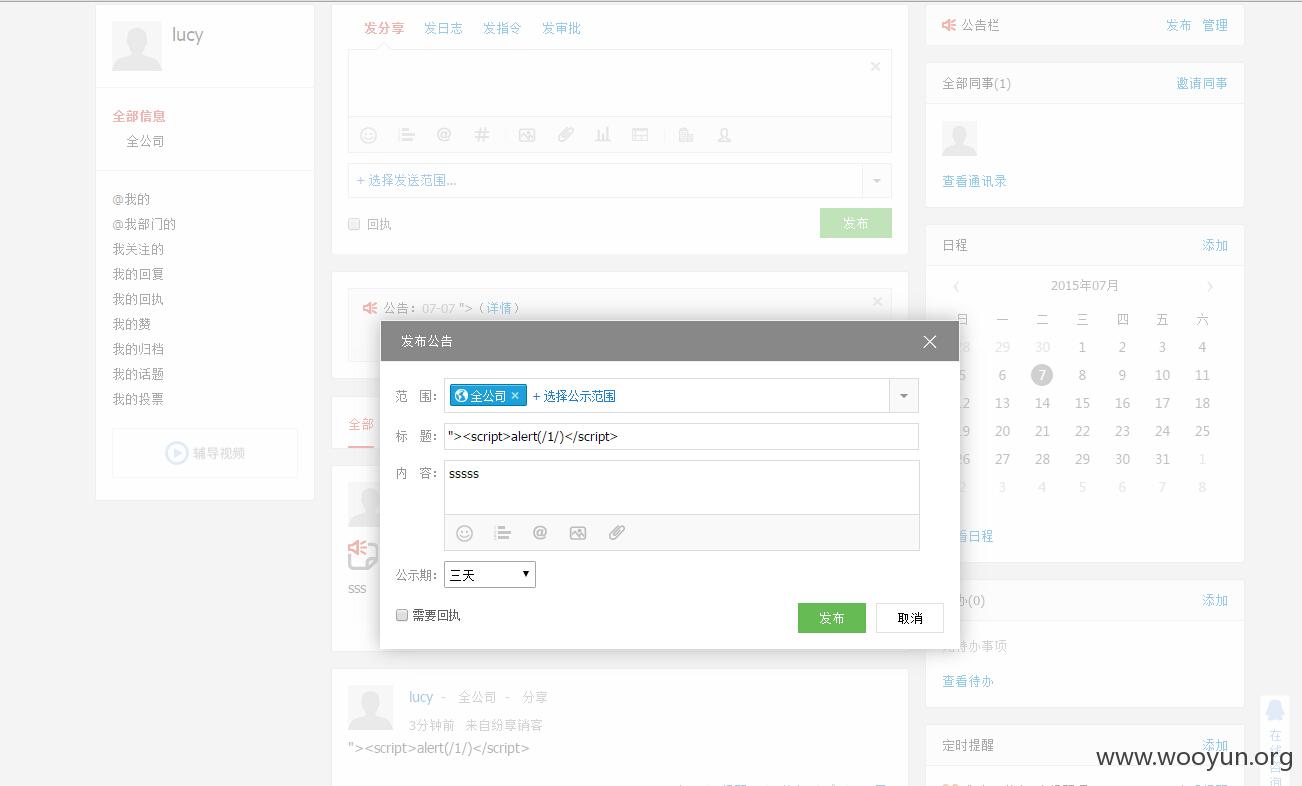Click building icon in share toolbar

(x=686, y=135)
